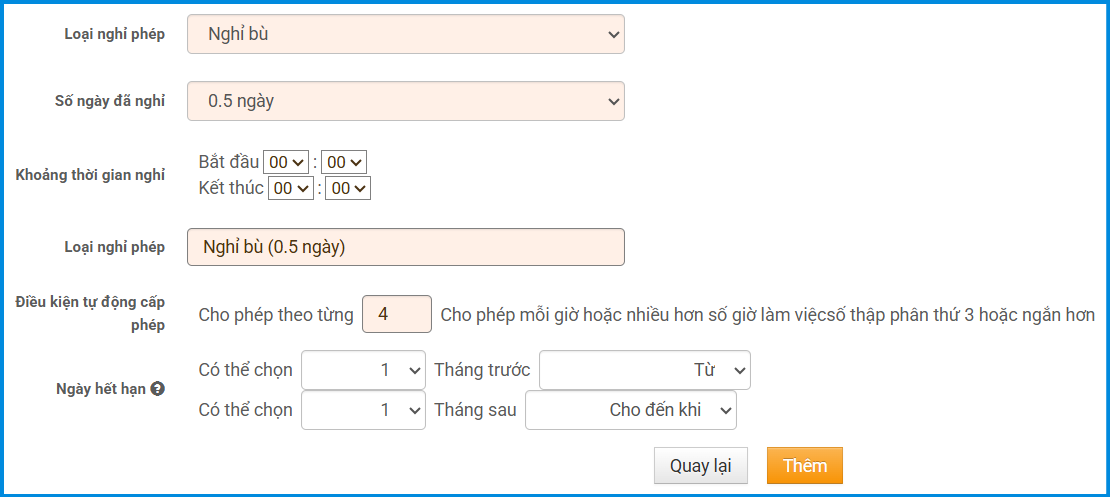The width and height of the screenshot is (1110, 497).
Task: Expand the Cho đến khi dropdown
Action: (630, 410)
